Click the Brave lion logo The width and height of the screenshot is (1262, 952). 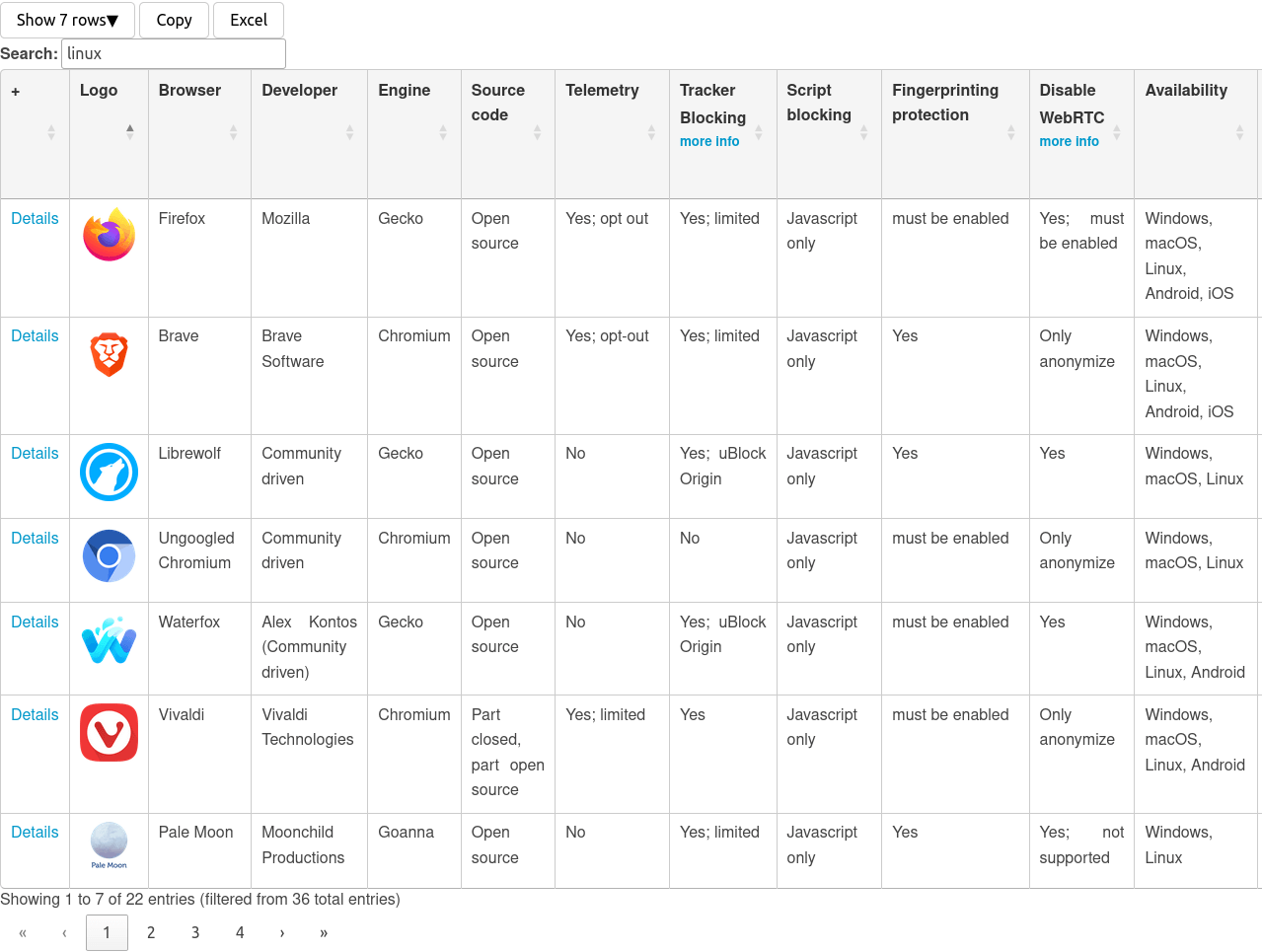click(109, 354)
